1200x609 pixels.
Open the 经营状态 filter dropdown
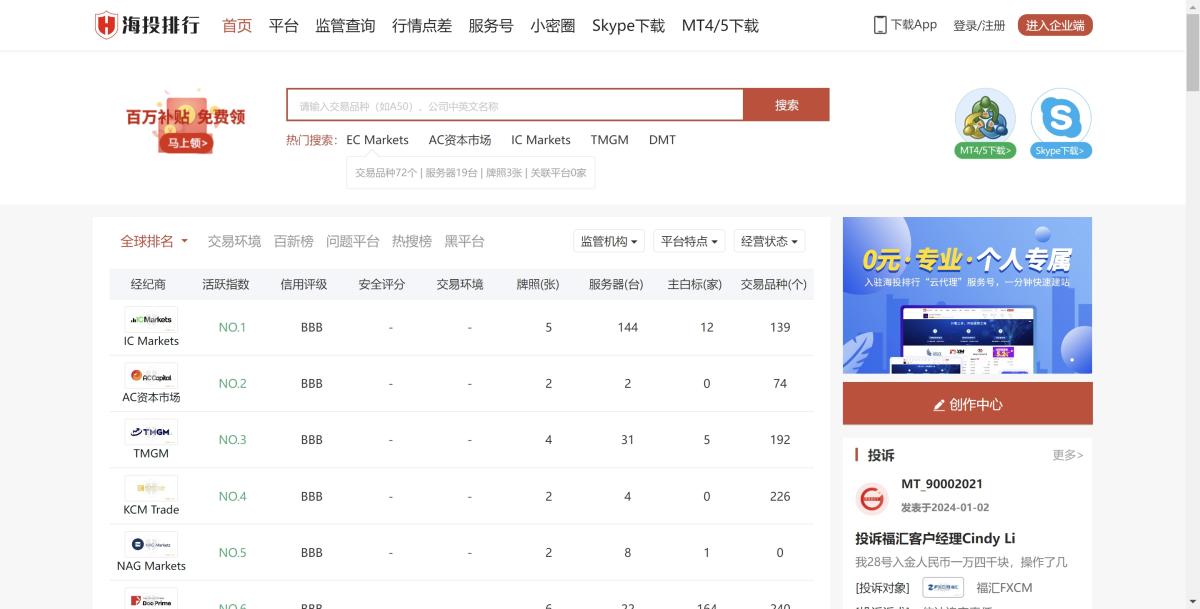768,240
